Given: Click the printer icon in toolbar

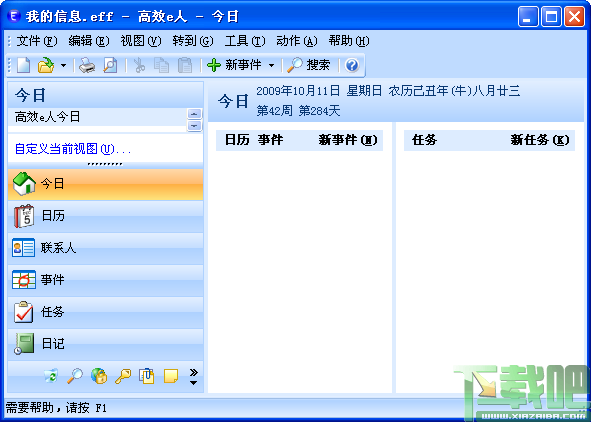Looking at the screenshot, I should (x=87, y=65).
